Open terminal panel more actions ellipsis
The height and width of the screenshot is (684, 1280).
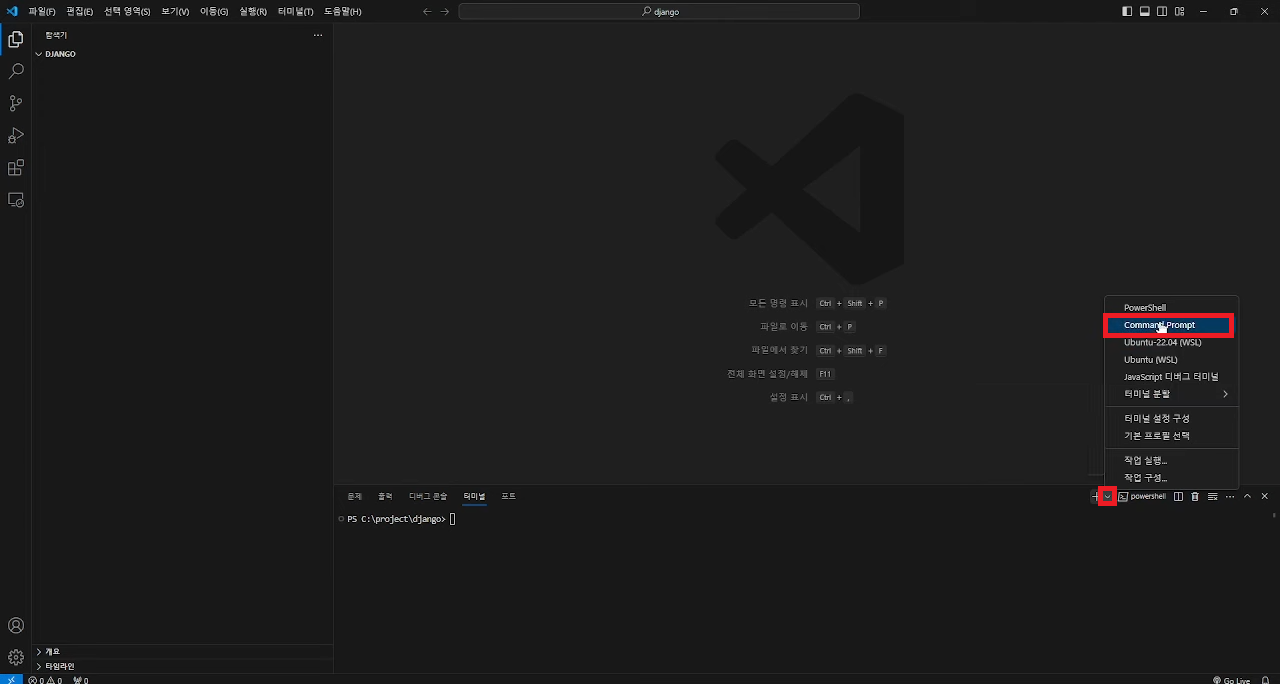[1229, 496]
